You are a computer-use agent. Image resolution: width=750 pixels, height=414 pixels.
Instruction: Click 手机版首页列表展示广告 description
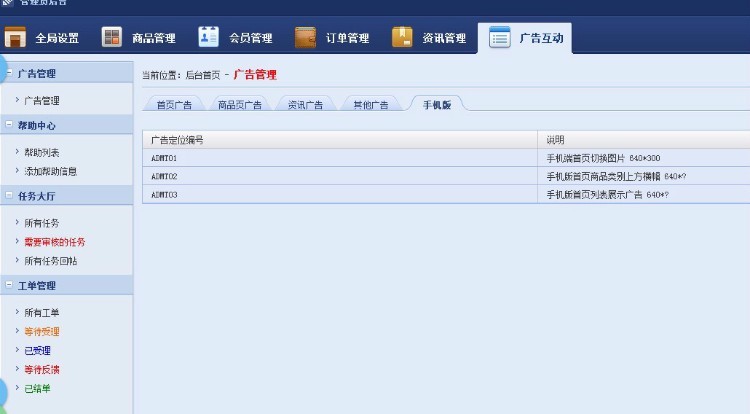pyautogui.click(x=607, y=195)
